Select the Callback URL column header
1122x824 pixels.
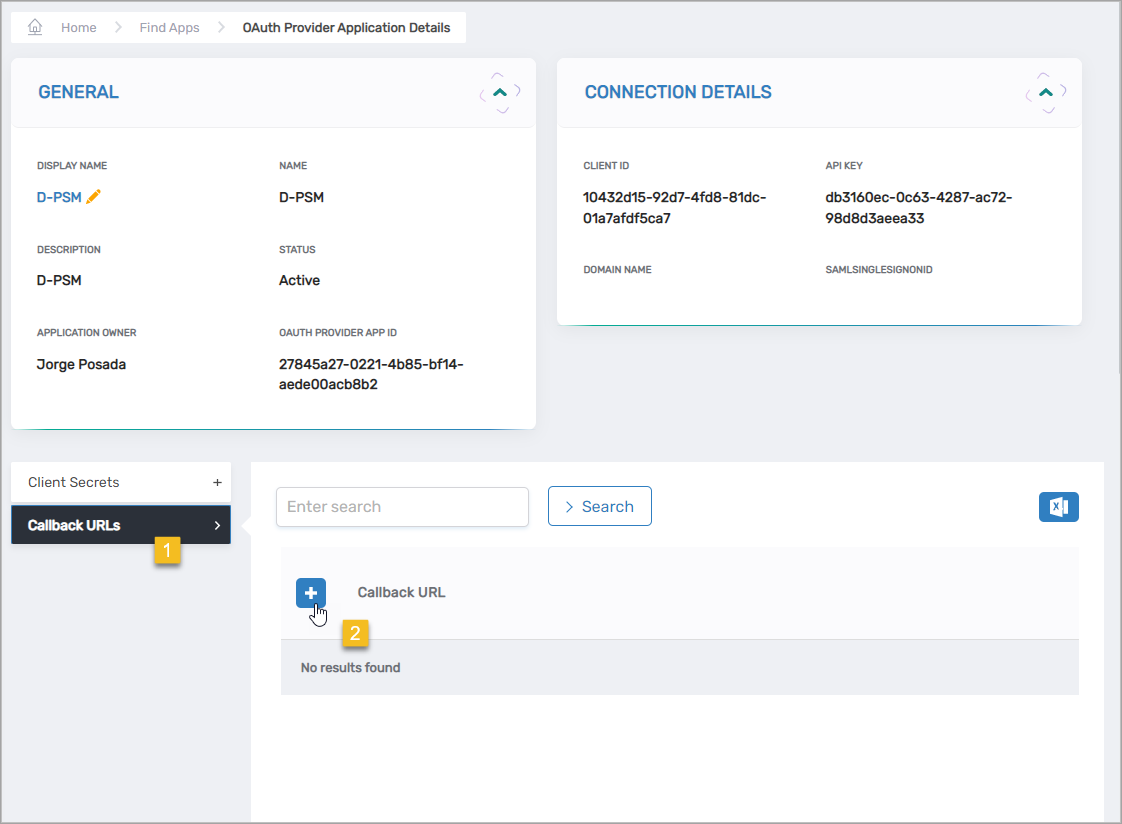click(x=401, y=592)
